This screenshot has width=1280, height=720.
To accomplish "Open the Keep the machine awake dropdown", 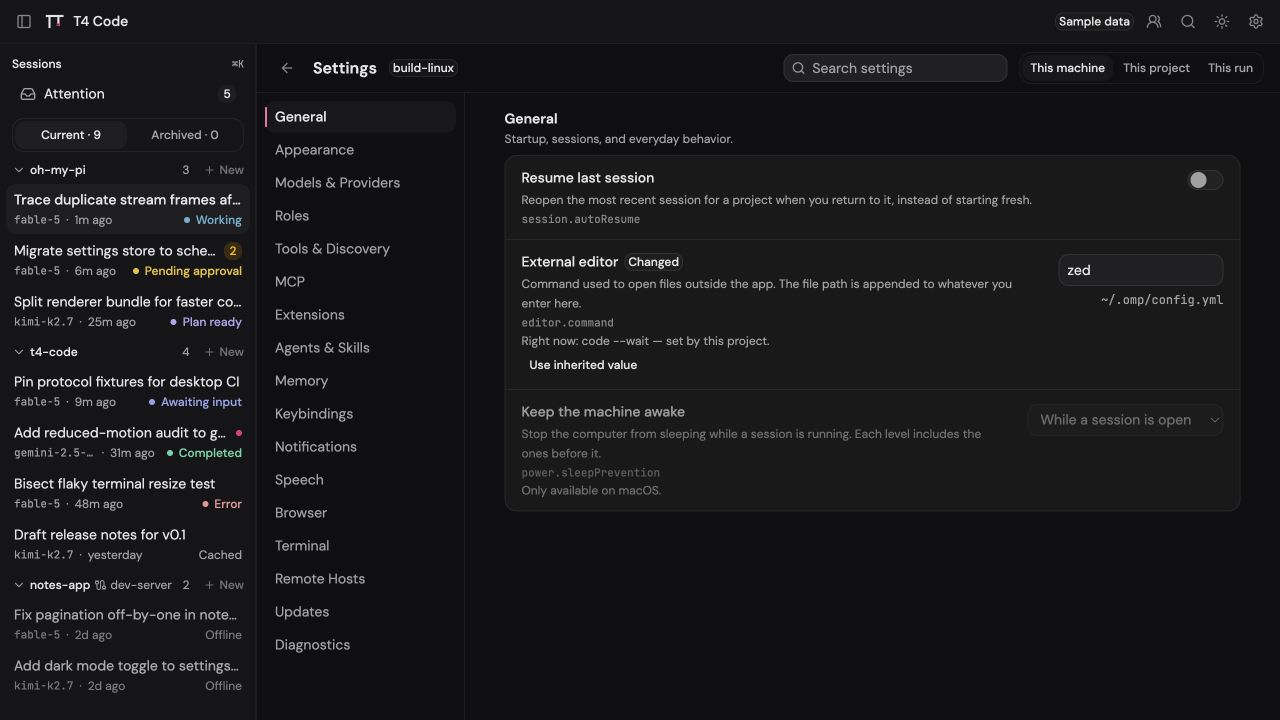I will pyautogui.click(x=1125, y=420).
